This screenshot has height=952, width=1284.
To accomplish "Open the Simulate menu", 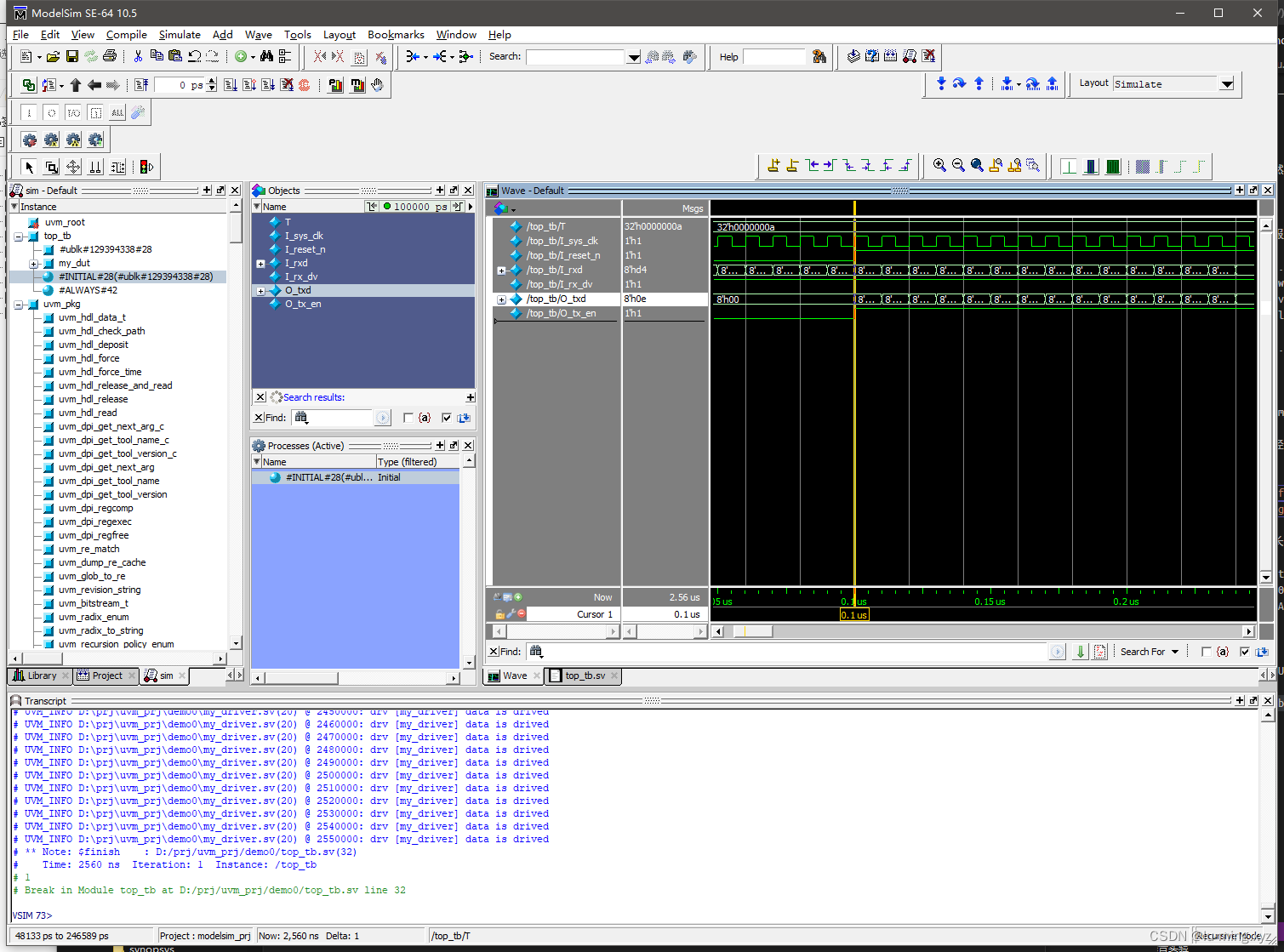I will pos(180,35).
